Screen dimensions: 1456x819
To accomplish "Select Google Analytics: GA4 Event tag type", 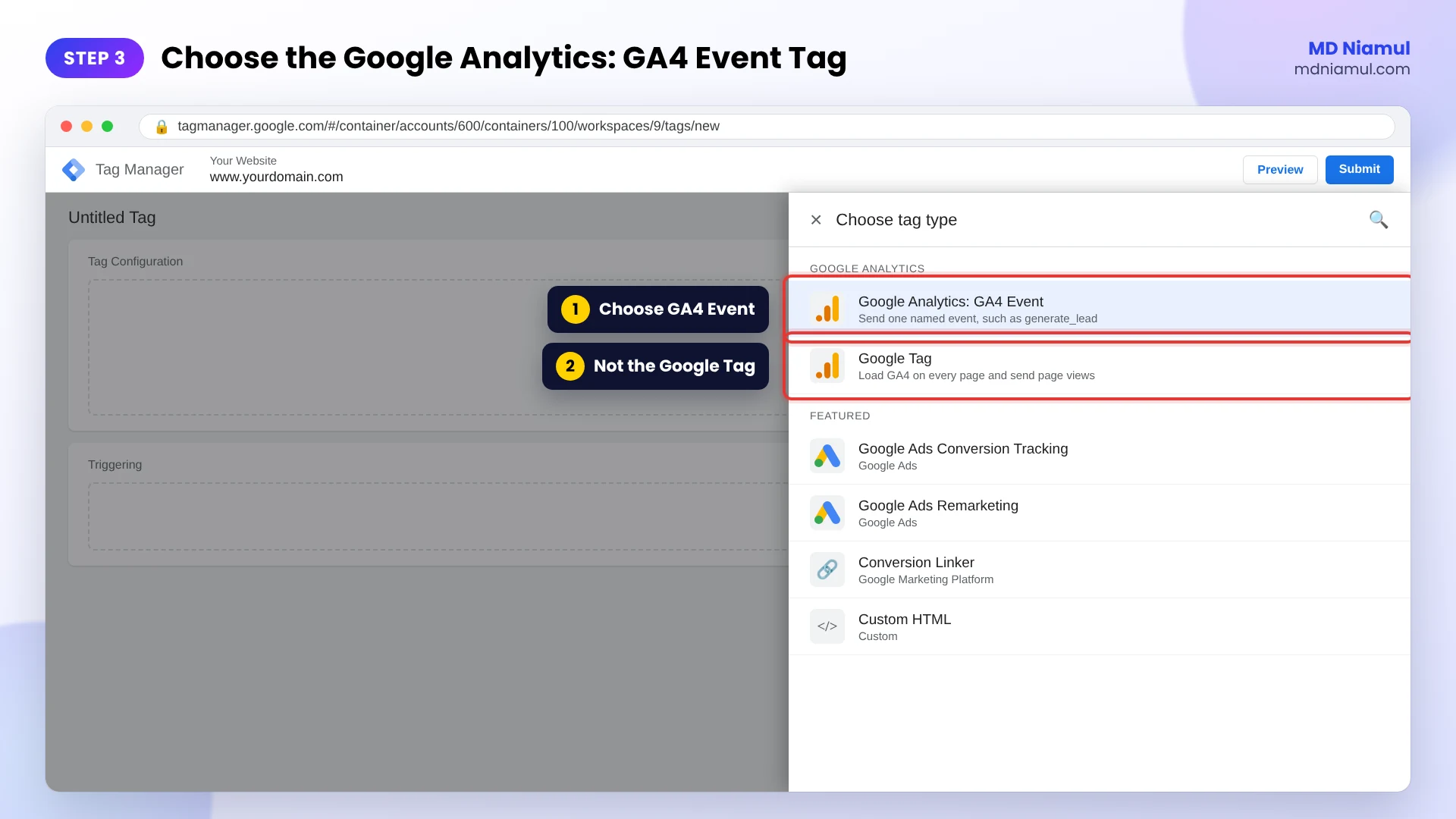I will pos(1100,309).
